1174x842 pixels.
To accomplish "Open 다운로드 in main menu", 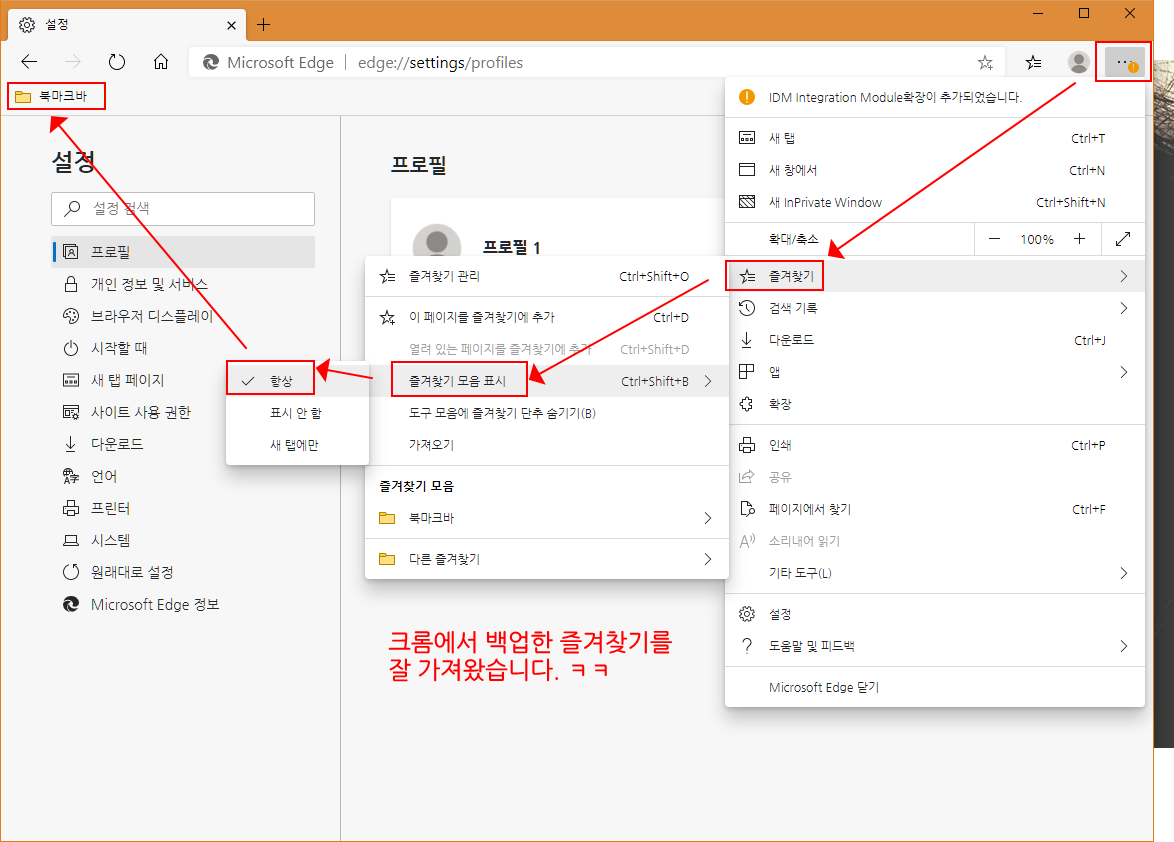I will [x=934, y=341].
